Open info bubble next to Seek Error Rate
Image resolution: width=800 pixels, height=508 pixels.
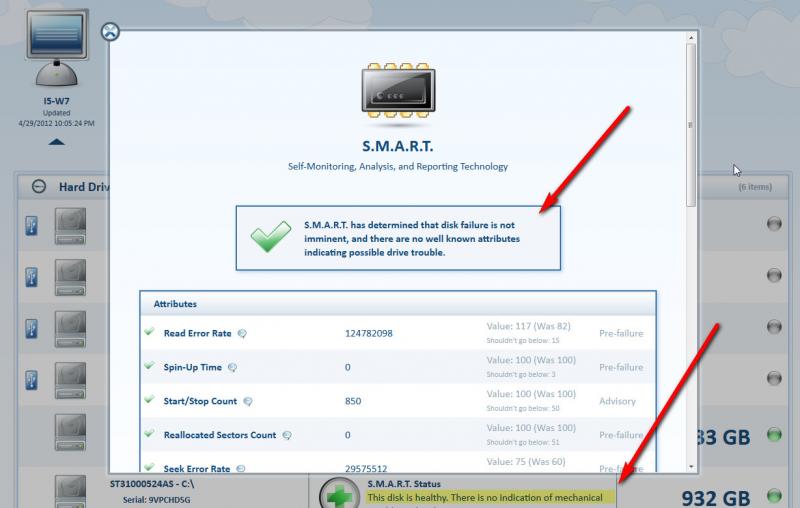(241, 468)
